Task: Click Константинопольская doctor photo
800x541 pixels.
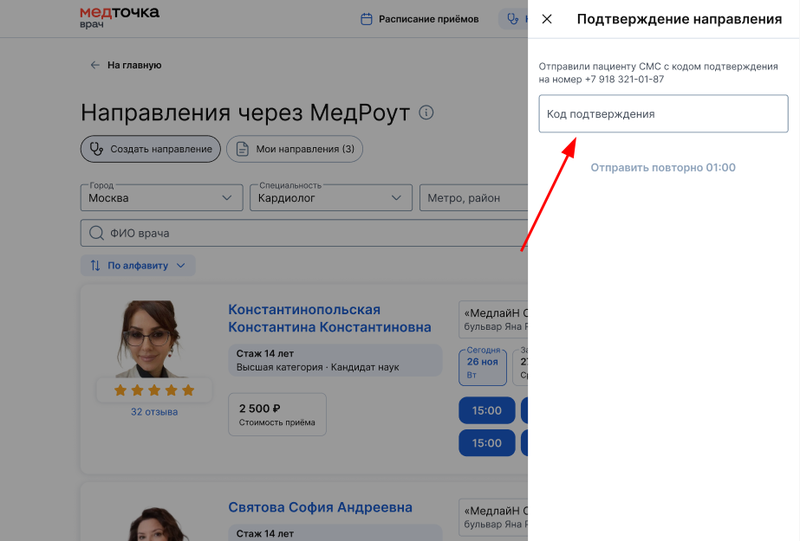Action: pyautogui.click(x=149, y=339)
